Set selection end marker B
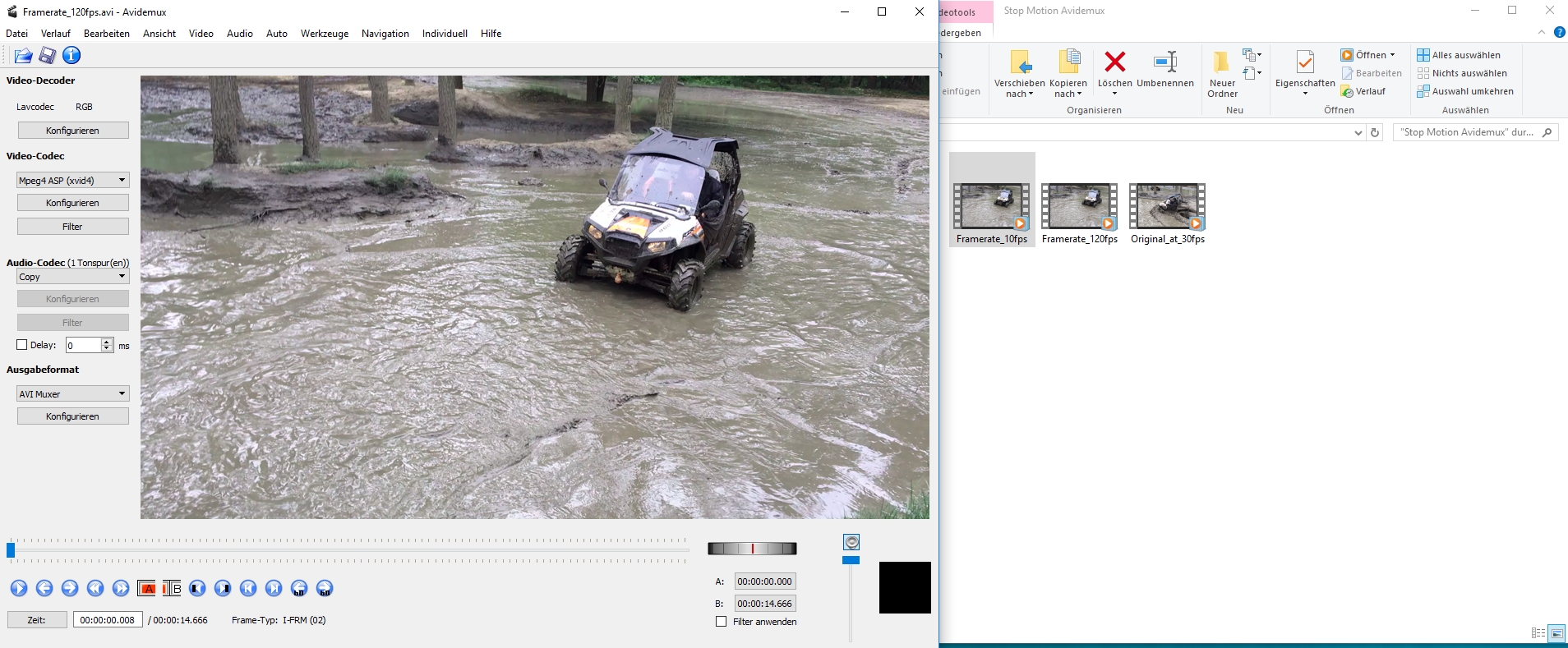The image size is (1568, 648). pos(172,588)
